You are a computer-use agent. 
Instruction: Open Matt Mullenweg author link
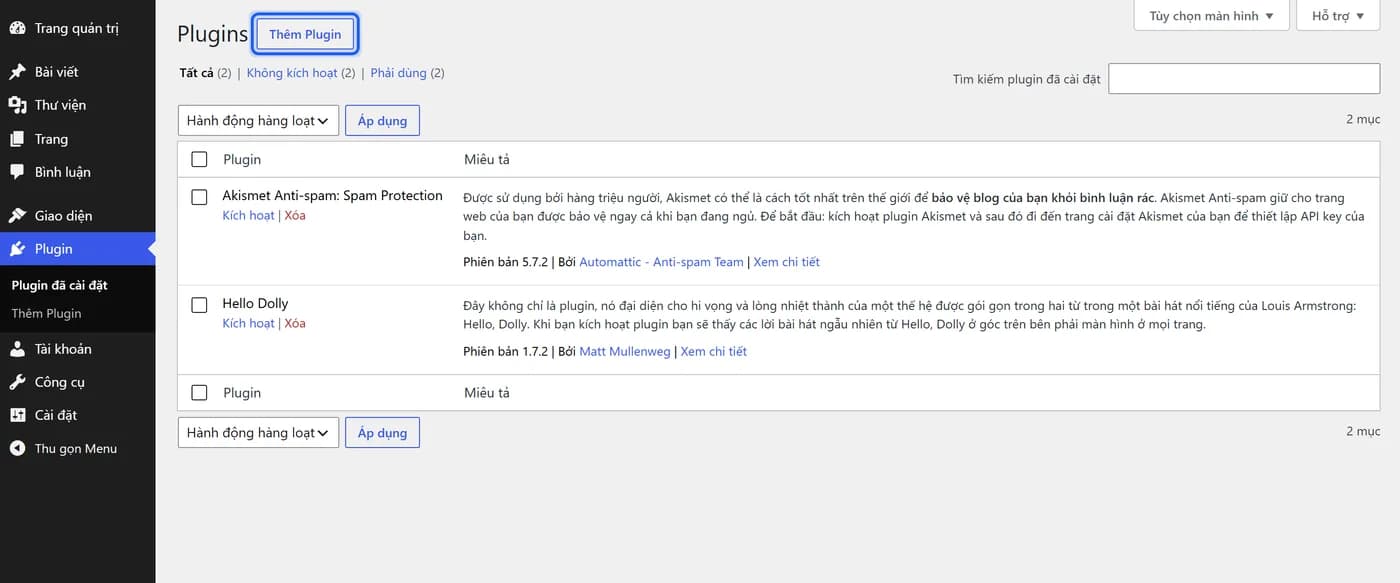click(x=625, y=351)
